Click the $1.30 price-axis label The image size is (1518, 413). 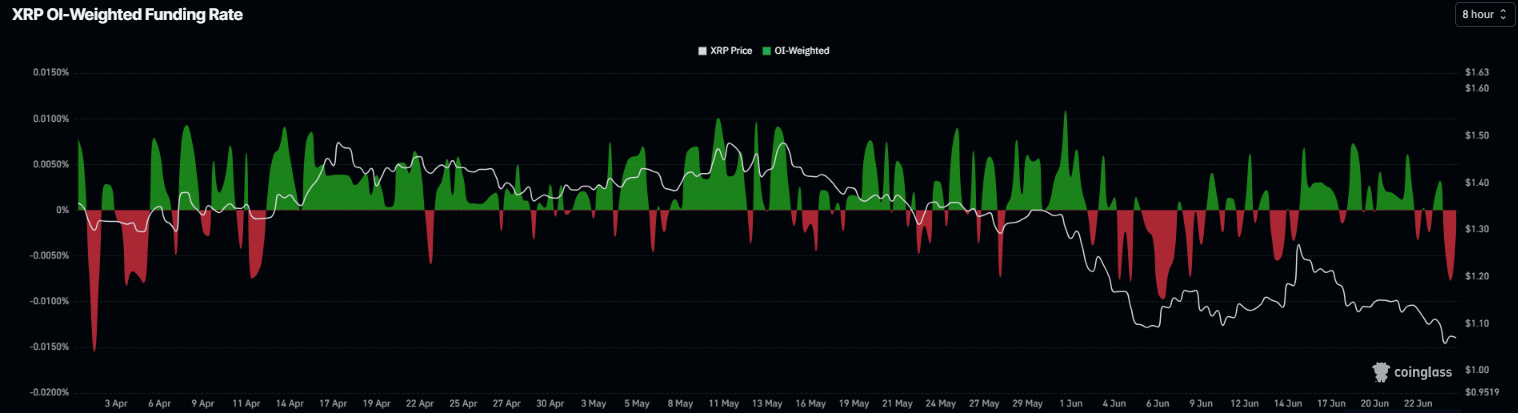(1476, 229)
